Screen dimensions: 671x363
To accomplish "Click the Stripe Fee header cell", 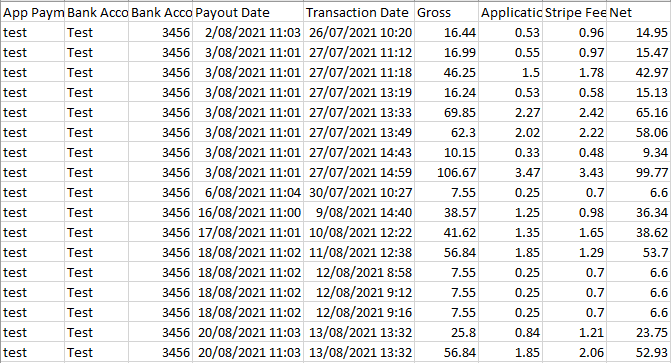I will tap(574, 12).
